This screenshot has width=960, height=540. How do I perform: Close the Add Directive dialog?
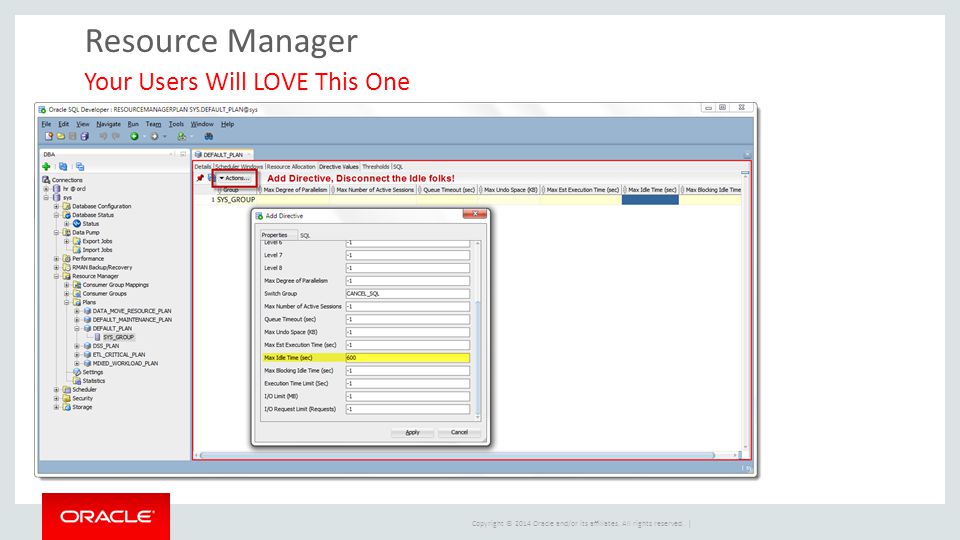coord(474,214)
